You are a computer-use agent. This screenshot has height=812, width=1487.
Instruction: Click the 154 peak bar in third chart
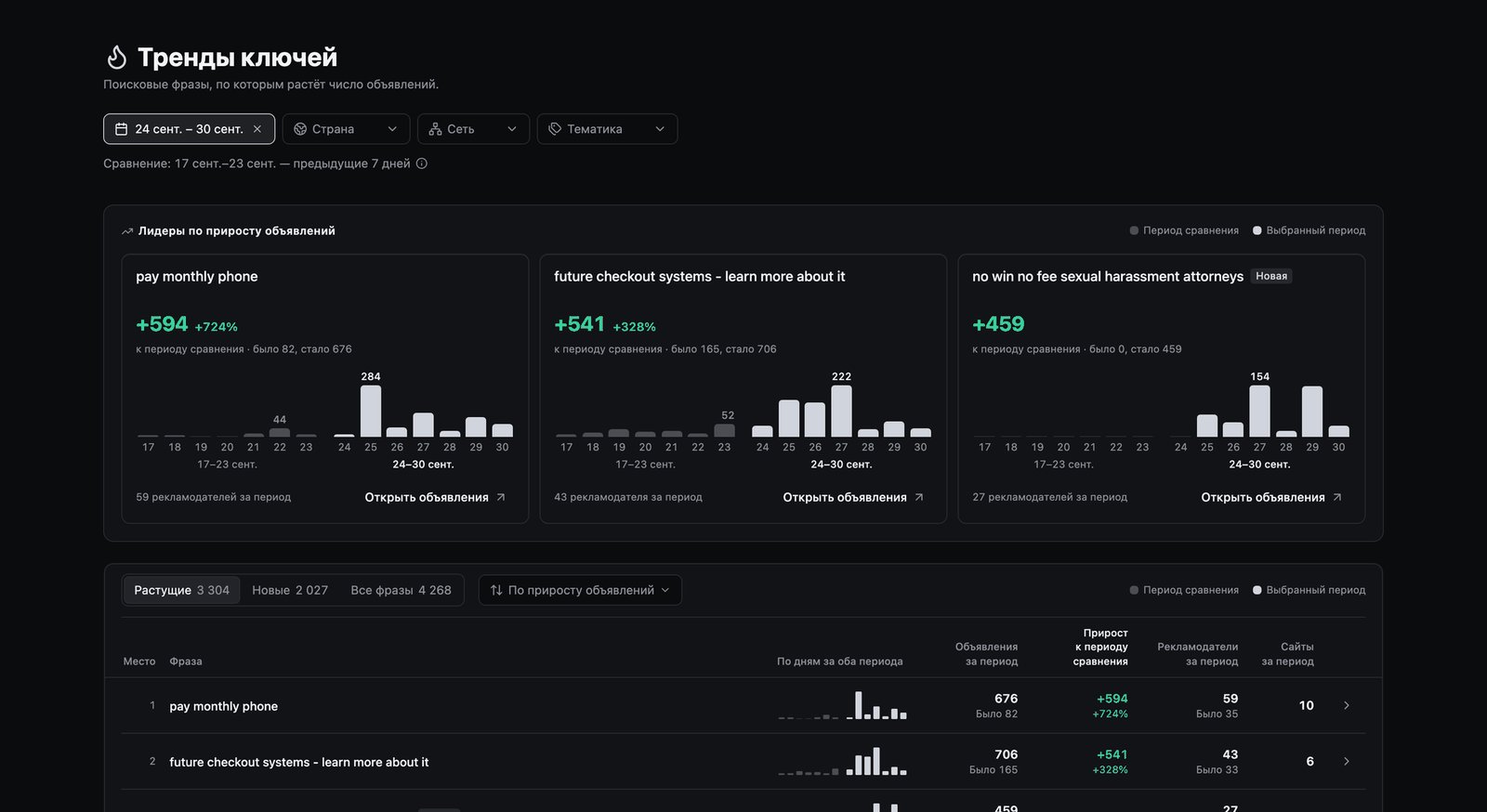click(x=1259, y=411)
